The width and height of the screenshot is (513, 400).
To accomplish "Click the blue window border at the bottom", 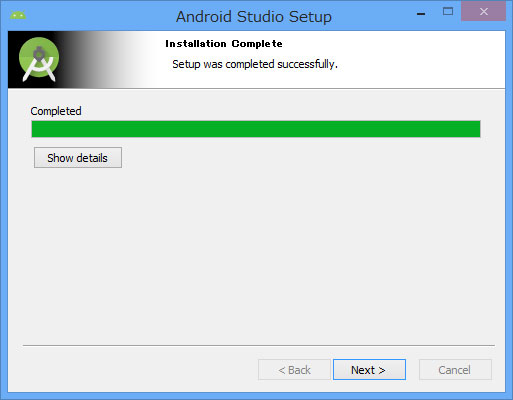I will [x=256, y=396].
